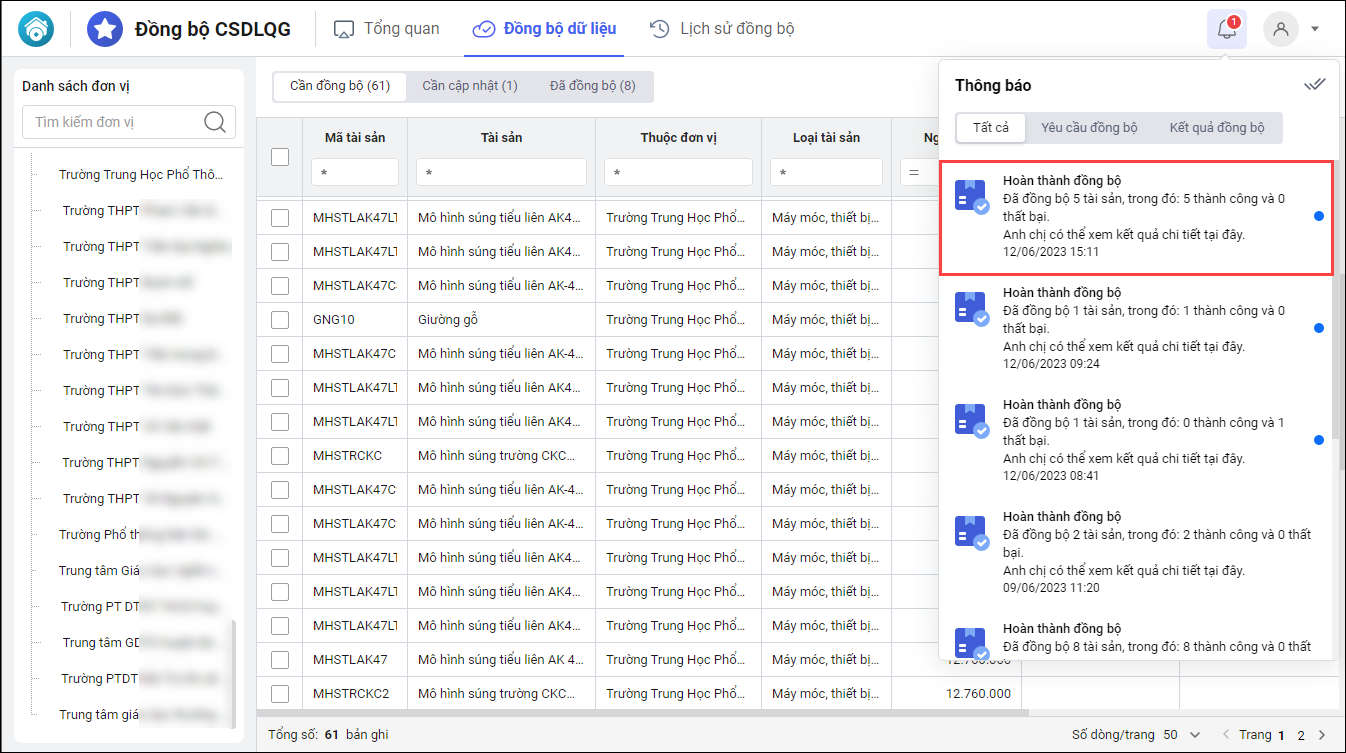
Task: Open the user avatar icon
Action: tap(1281, 29)
